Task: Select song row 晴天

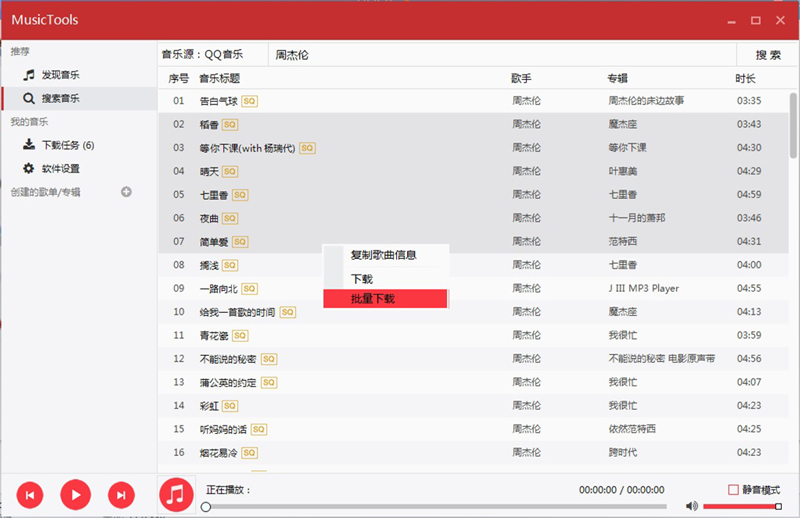Action: (x=473, y=171)
